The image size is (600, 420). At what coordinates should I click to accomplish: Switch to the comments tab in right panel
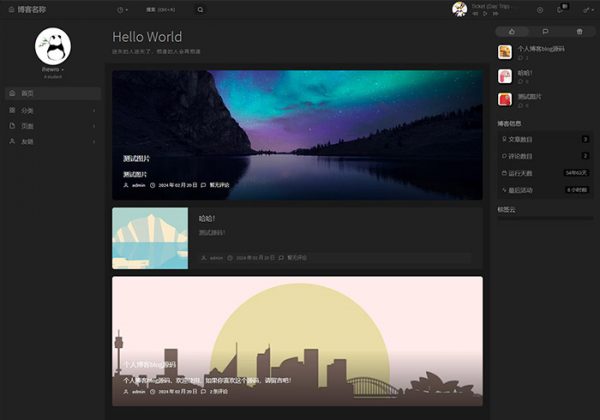pos(545,31)
